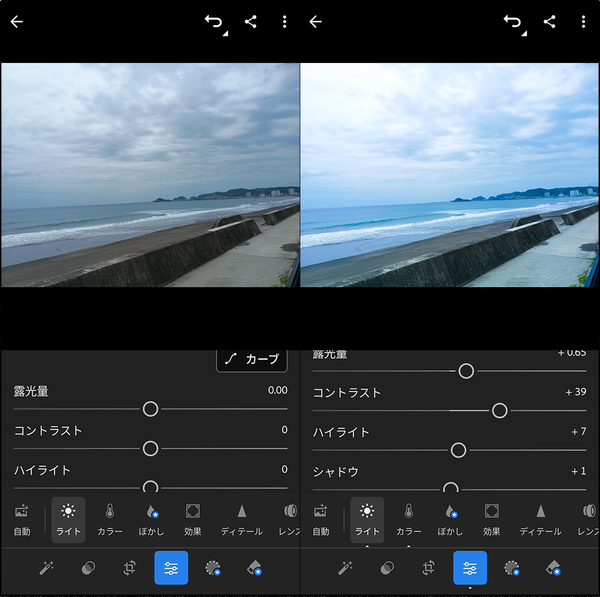Viewport: 600px width, 597px height.
Task: Tap 自動 auto icon in right screen
Action: pyautogui.click(x=321, y=520)
